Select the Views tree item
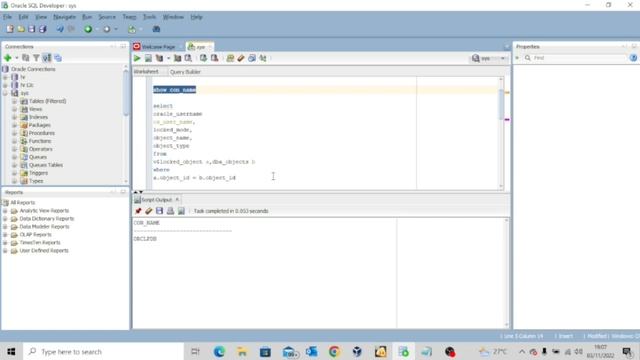This screenshot has width=640, height=360. click(x=35, y=109)
